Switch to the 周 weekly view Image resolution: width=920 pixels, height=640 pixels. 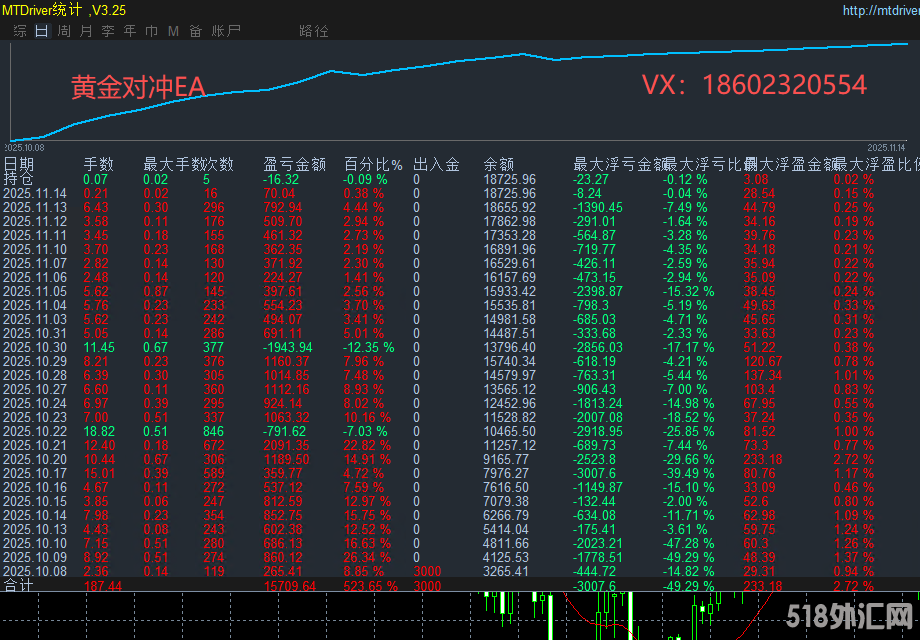coord(62,31)
